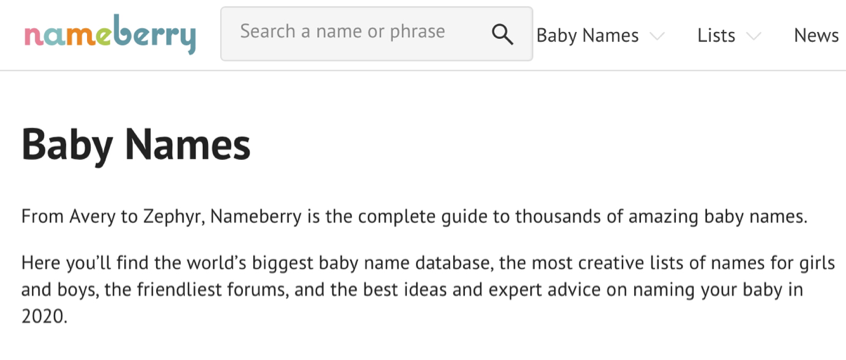Click the letter 'n' of the Nameberry logo
The height and width of the screenshot is (360, 846).
coord(33,37)
